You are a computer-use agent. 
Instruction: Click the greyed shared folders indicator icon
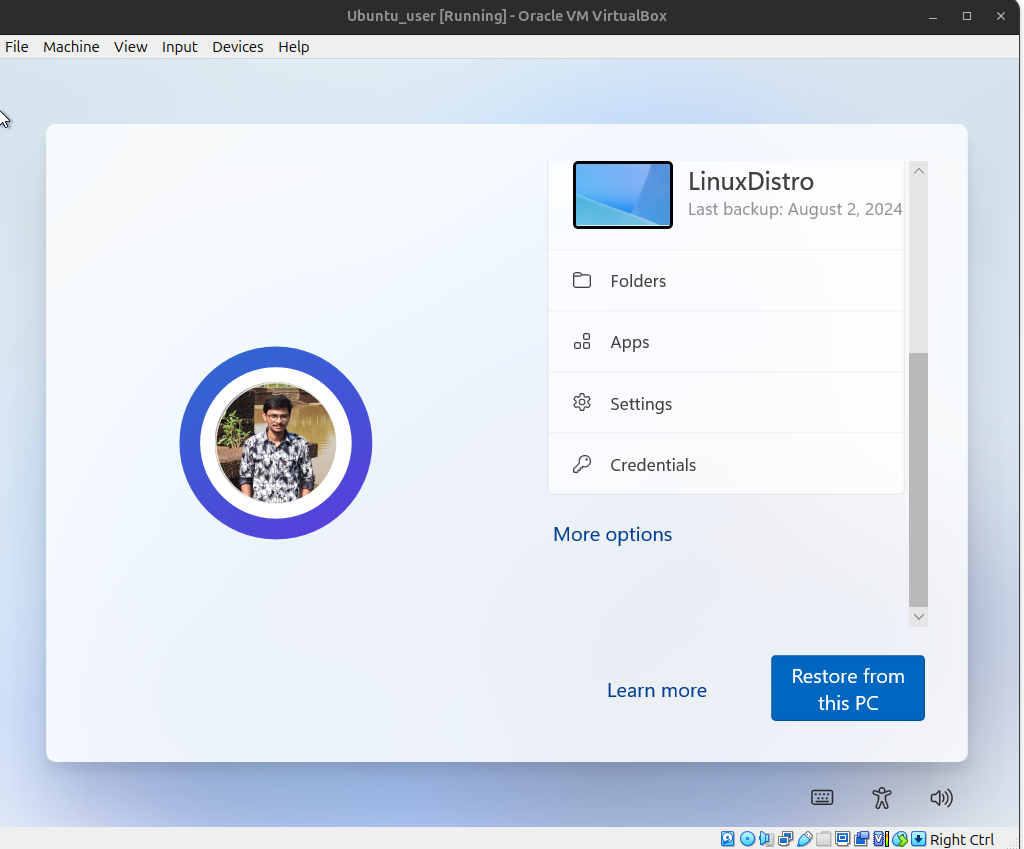824,839
